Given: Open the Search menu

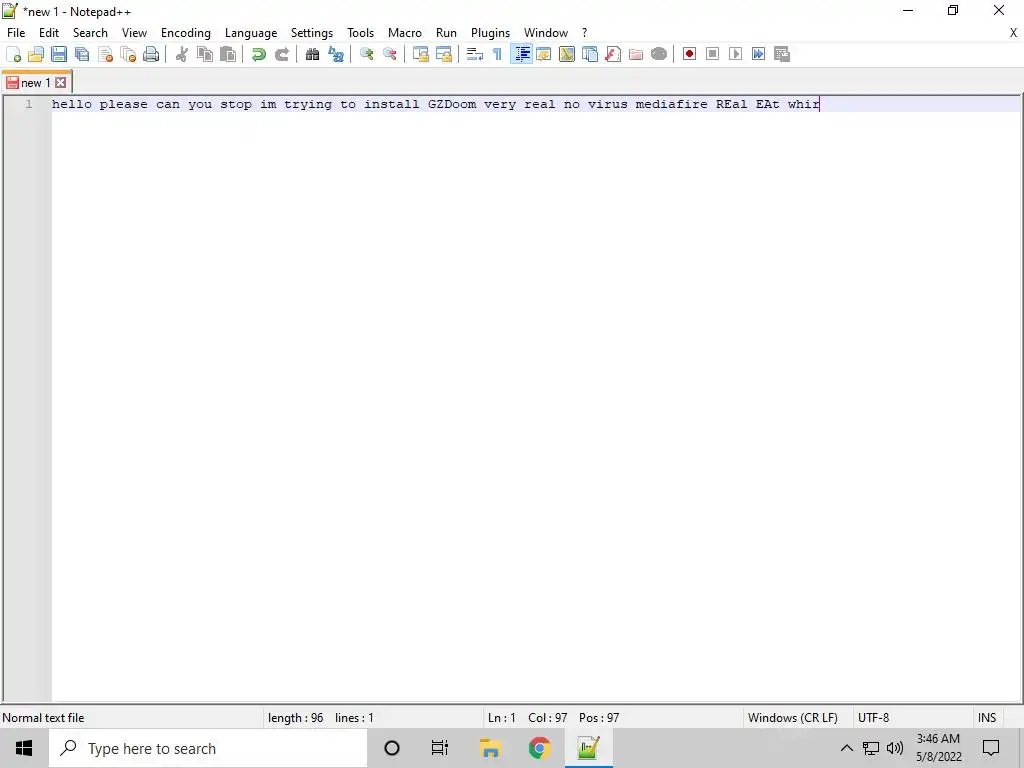Looking at the screenshot, I should 90,33.
